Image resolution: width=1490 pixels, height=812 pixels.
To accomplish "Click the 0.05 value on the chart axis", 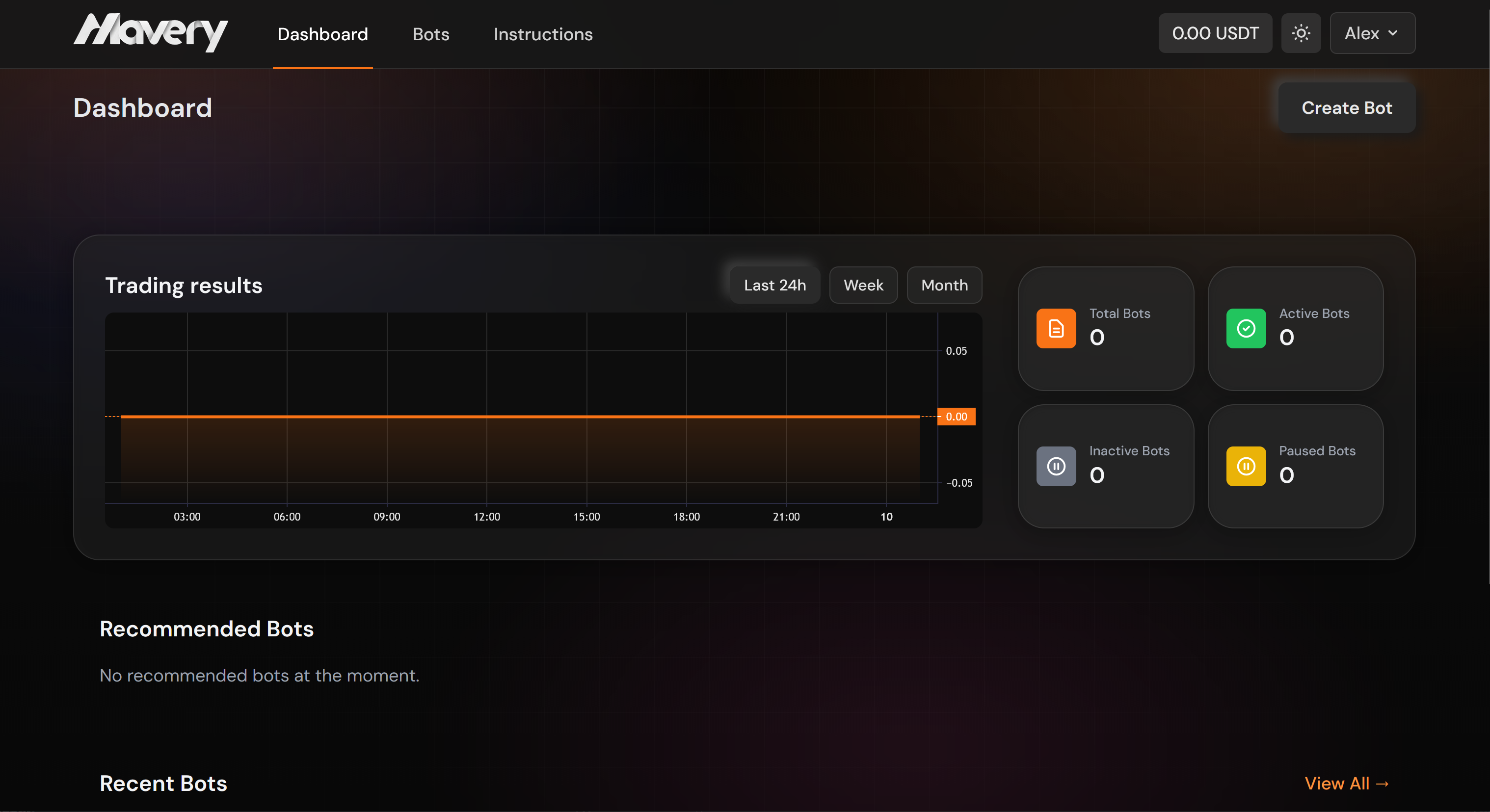I will tap(956, 351).
